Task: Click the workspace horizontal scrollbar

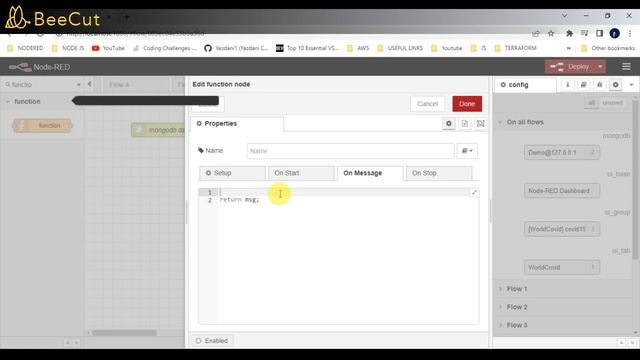Action: click(124, 333)
